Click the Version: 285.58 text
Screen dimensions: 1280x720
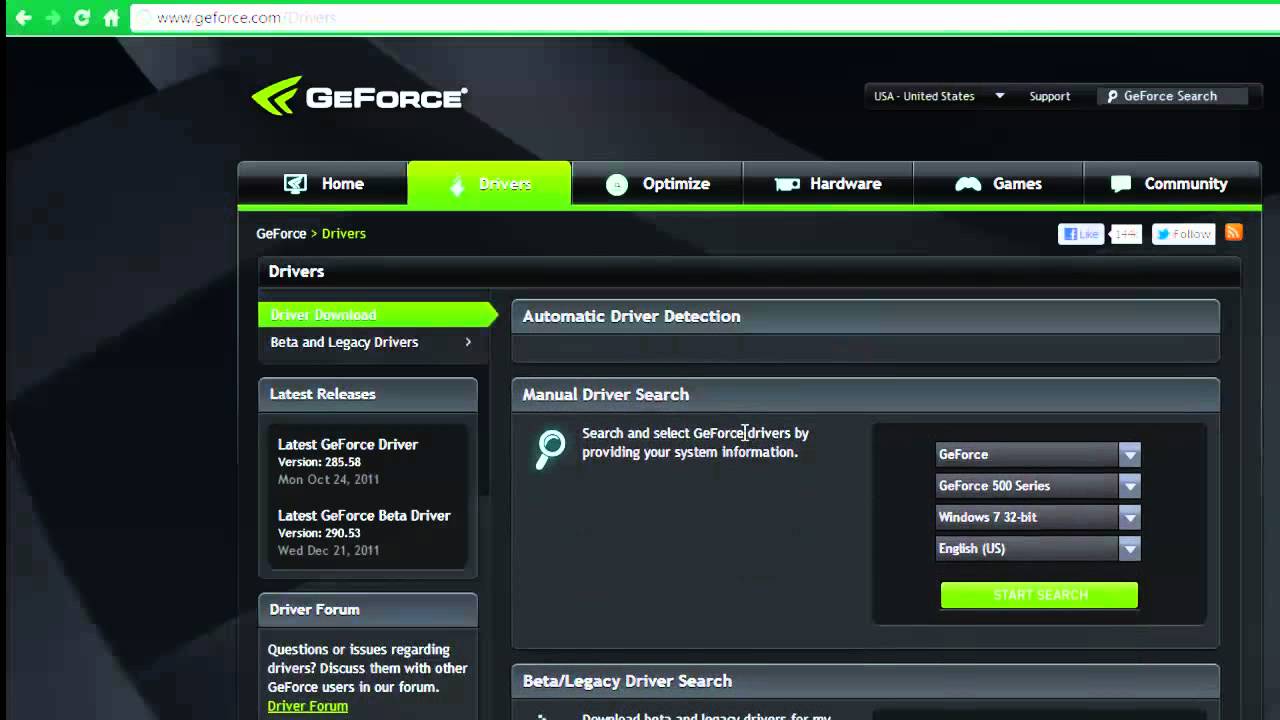pos(319,463)
